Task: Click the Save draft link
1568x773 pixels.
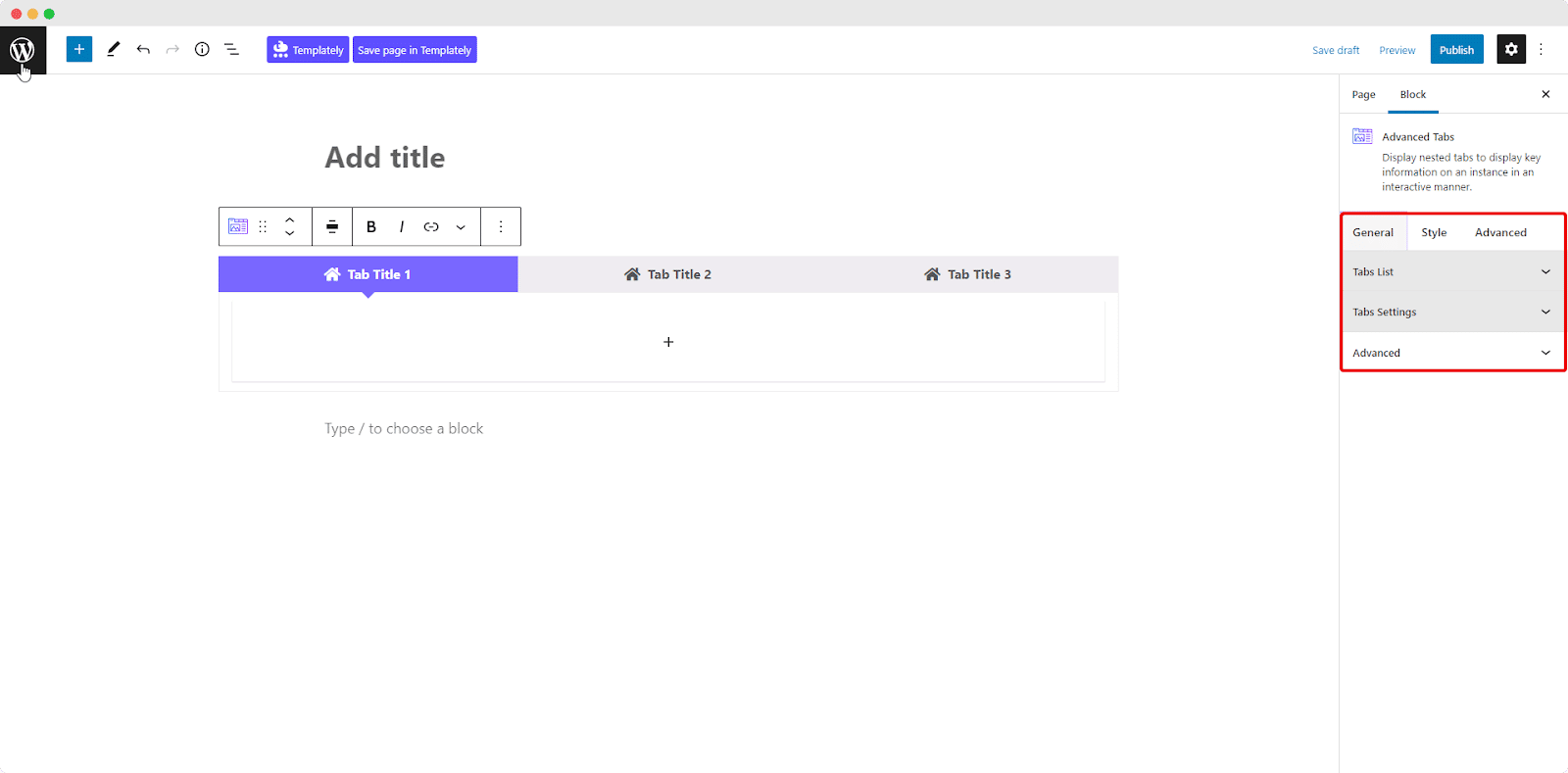Action: [1336, 50]
